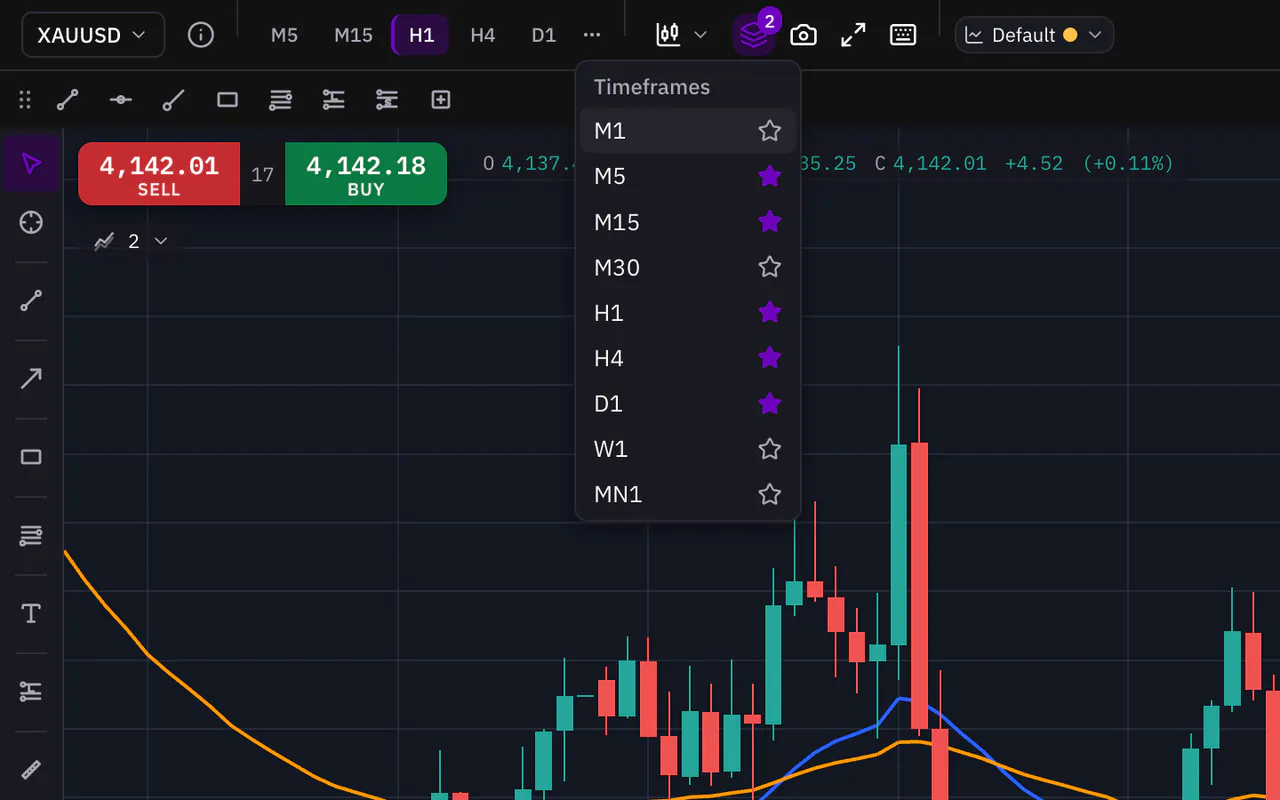Viewport: 1280px width, 800px height.
Task: Open the keyboard shortcuts icon
Action: [x=903, y=35]
